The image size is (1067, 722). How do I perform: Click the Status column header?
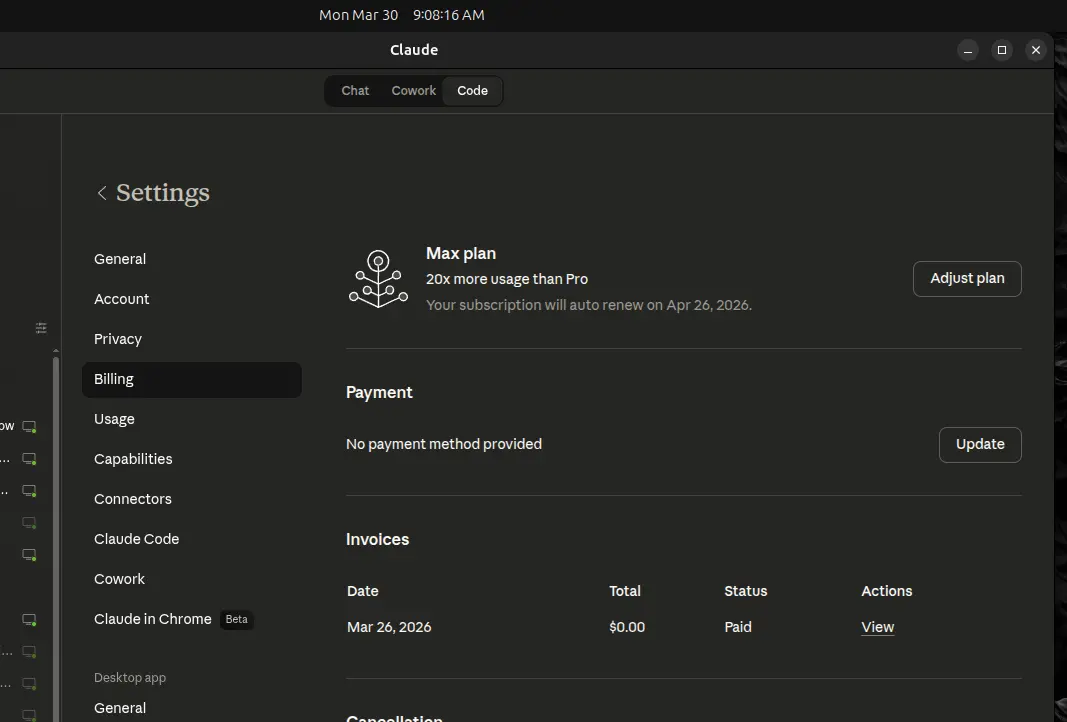click(x=746, y=591)
